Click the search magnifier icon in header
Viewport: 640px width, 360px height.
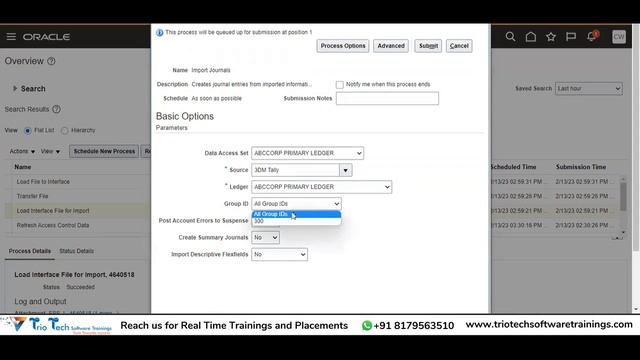[510, 37]
